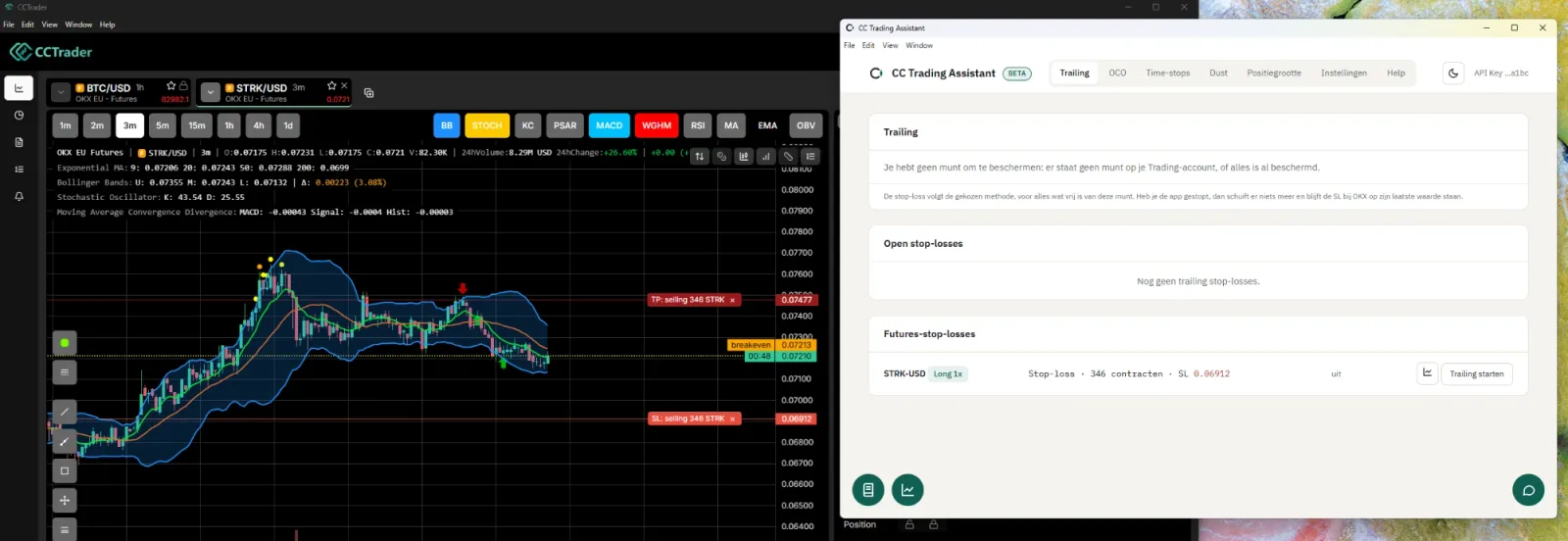Open the chat bubble in Trading Assistant
The width and height of the screenshot is (1568, 541).
tap(1528, 489)
